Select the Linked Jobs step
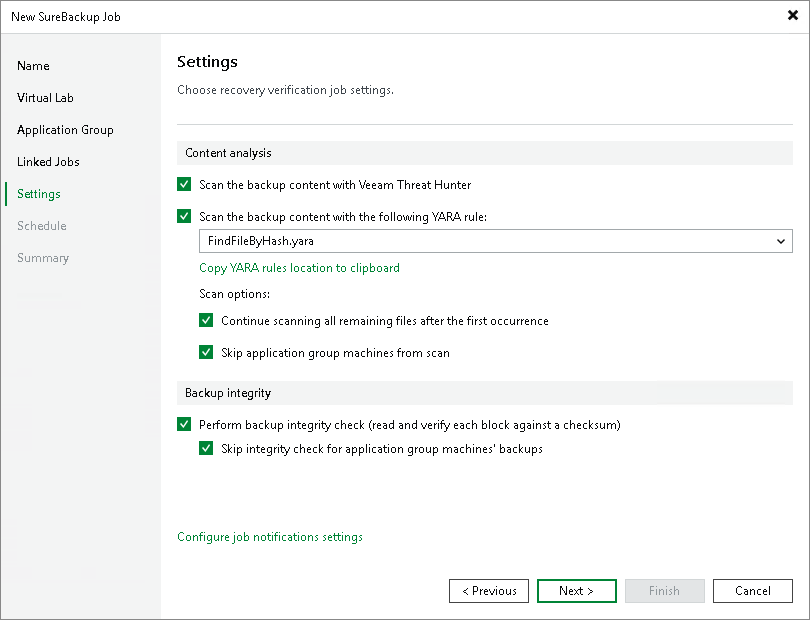Image resolution: width=810 pixels, height=620 pixels. coord(48,162)
